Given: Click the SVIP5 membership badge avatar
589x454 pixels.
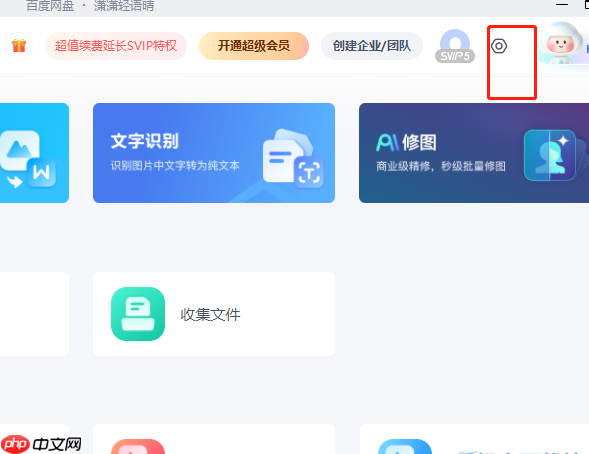Looking at the screenshot, I should coord(455,46).
